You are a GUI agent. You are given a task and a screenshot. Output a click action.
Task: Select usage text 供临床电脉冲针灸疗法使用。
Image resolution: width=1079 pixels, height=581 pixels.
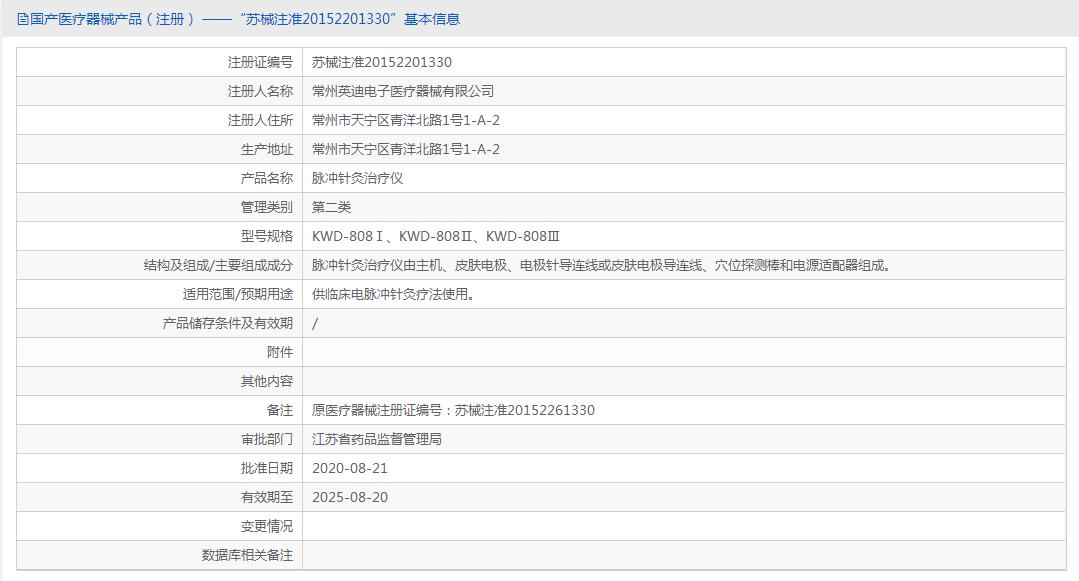coord(393,295)
